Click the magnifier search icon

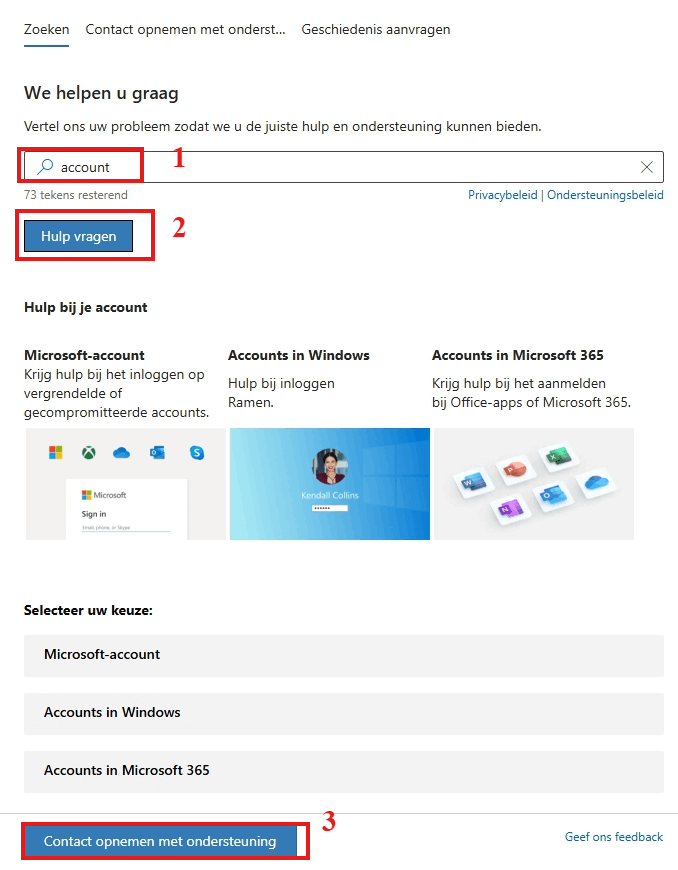click(x=45, y=166)
